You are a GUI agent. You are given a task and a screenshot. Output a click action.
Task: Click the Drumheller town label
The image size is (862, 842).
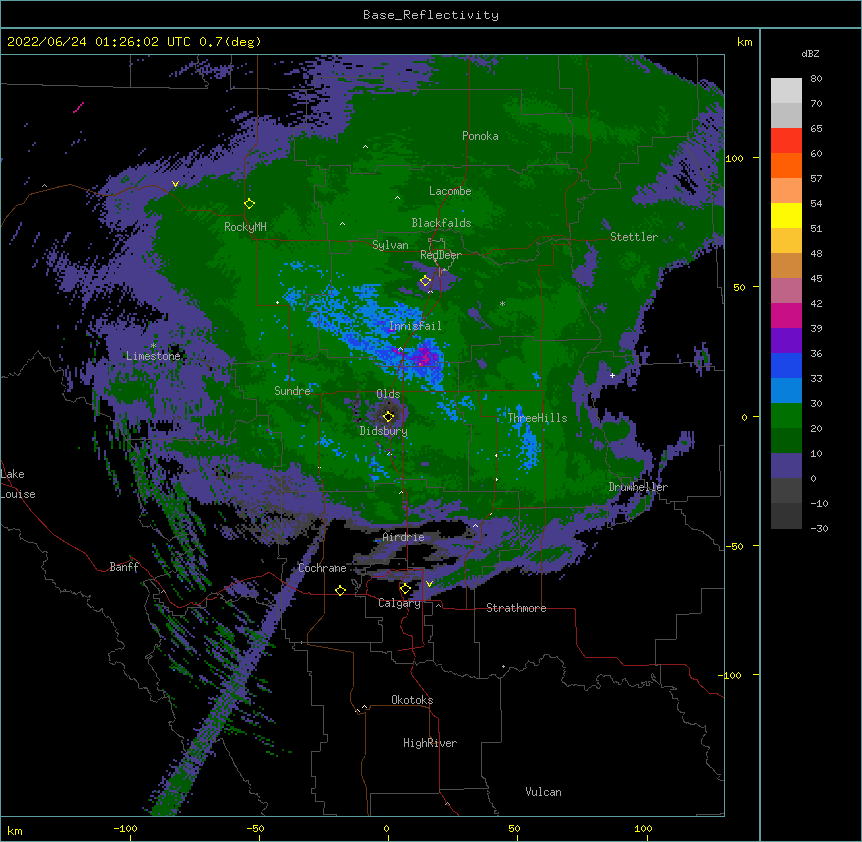(638, 487)
